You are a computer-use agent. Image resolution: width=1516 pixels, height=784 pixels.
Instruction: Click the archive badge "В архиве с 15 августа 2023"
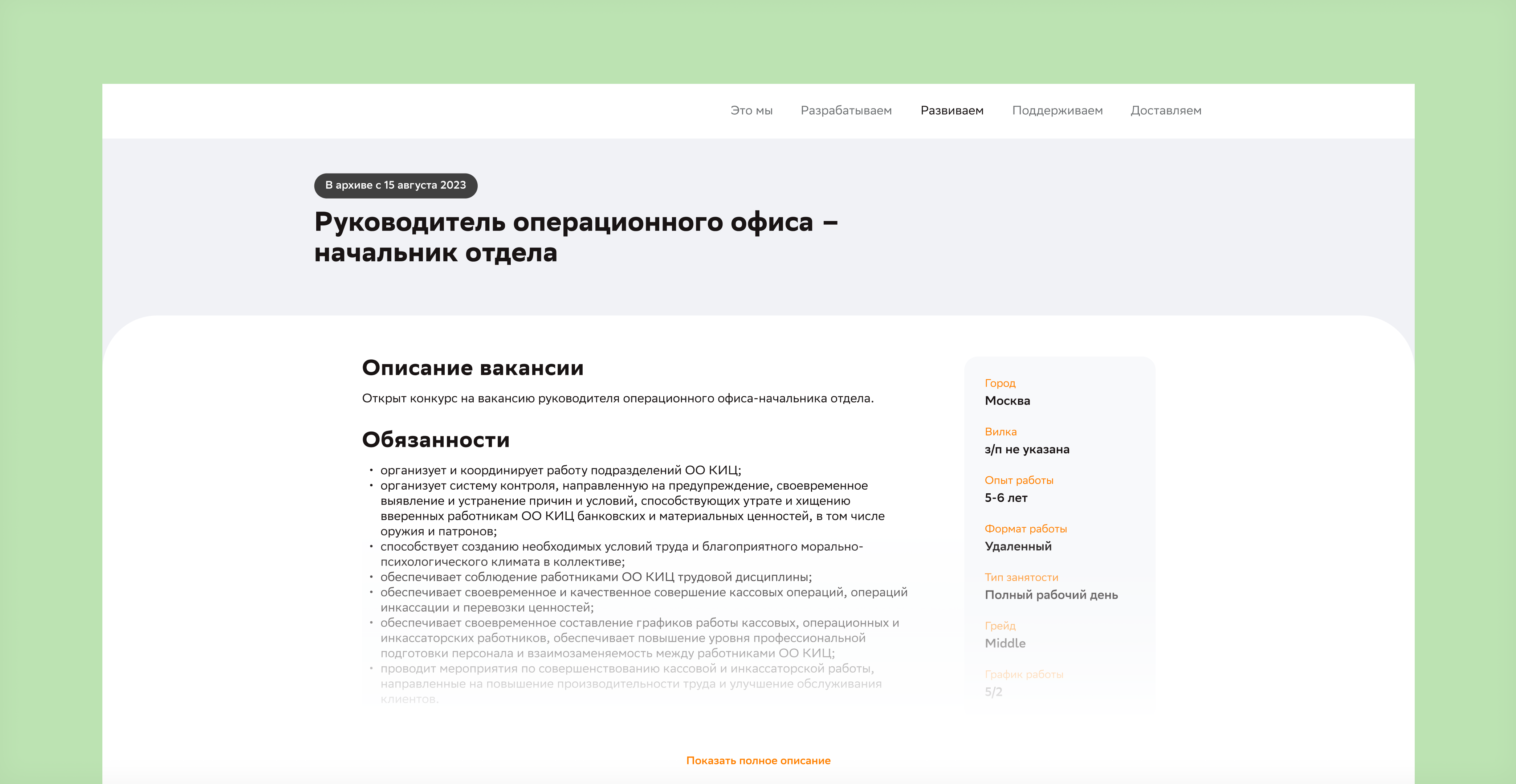[x=395, y=185]
